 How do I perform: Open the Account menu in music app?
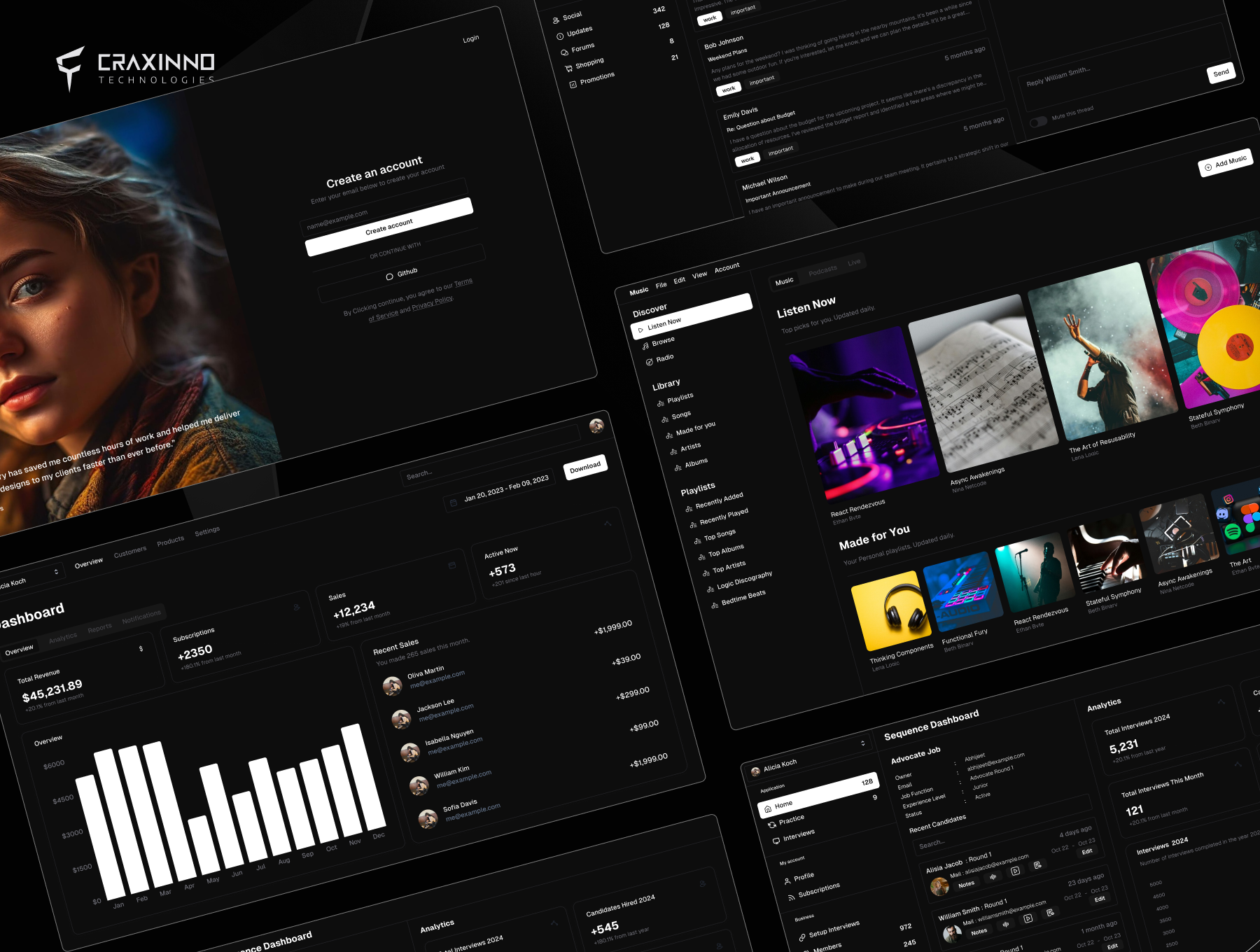[727, 267]
